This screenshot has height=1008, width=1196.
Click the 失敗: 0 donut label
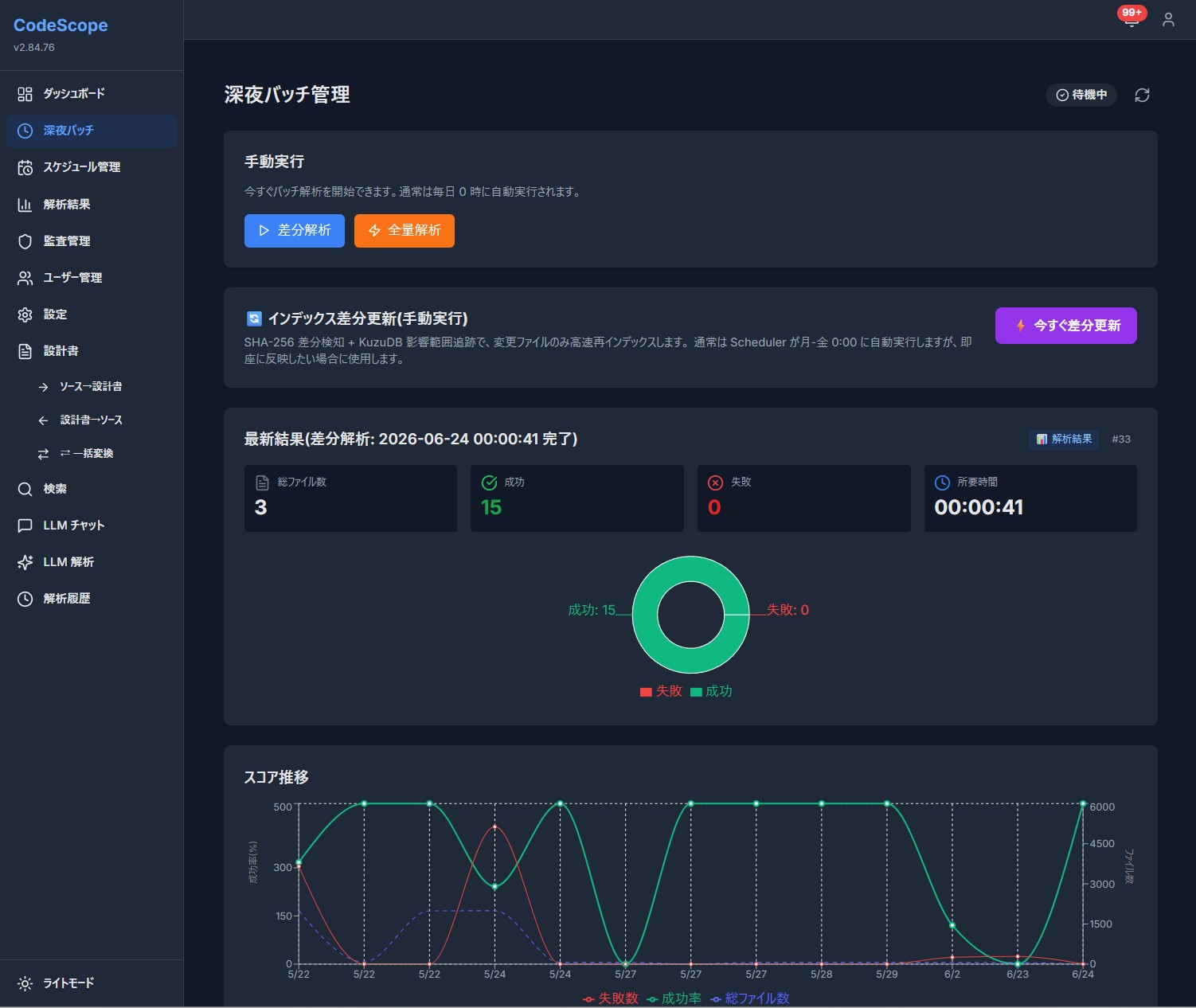(788, 610)
